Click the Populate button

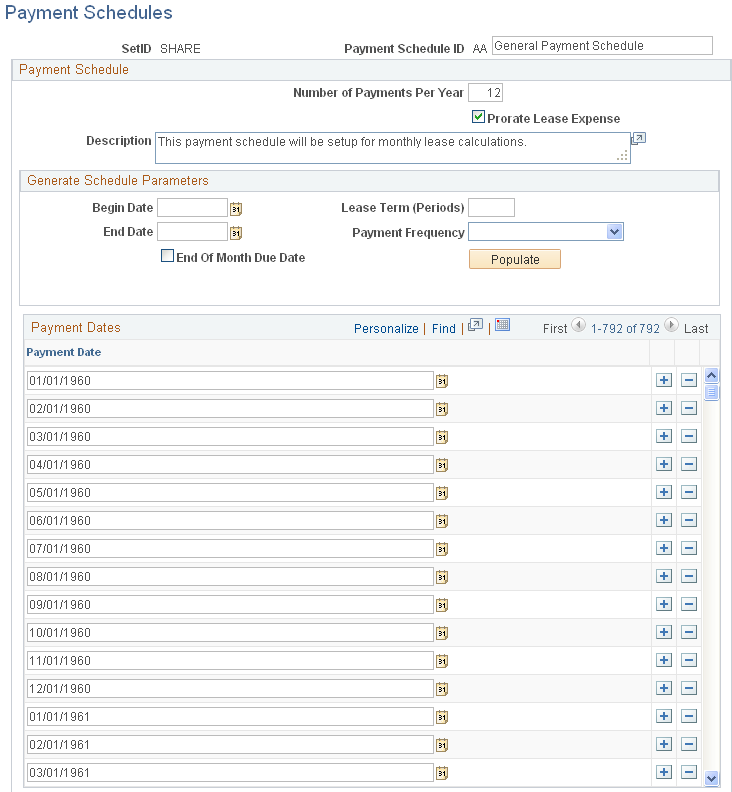click(x=515, y=259)
